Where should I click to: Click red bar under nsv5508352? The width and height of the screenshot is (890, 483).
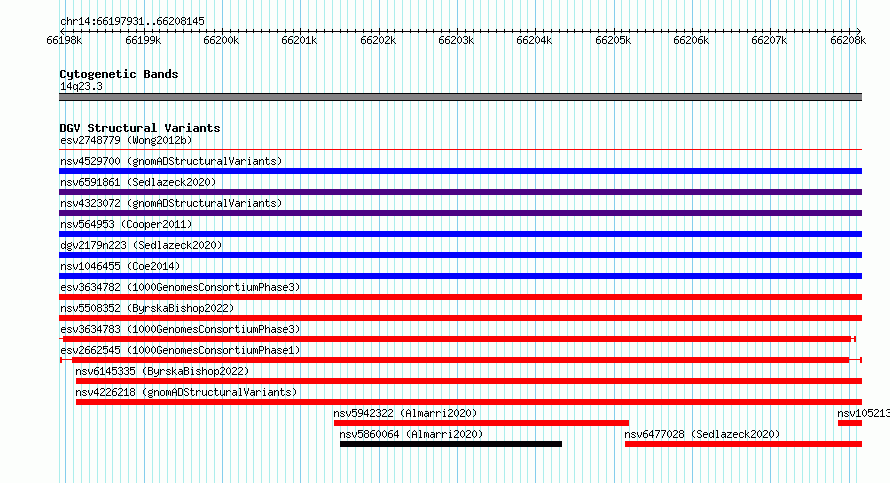tap(460, 318)
